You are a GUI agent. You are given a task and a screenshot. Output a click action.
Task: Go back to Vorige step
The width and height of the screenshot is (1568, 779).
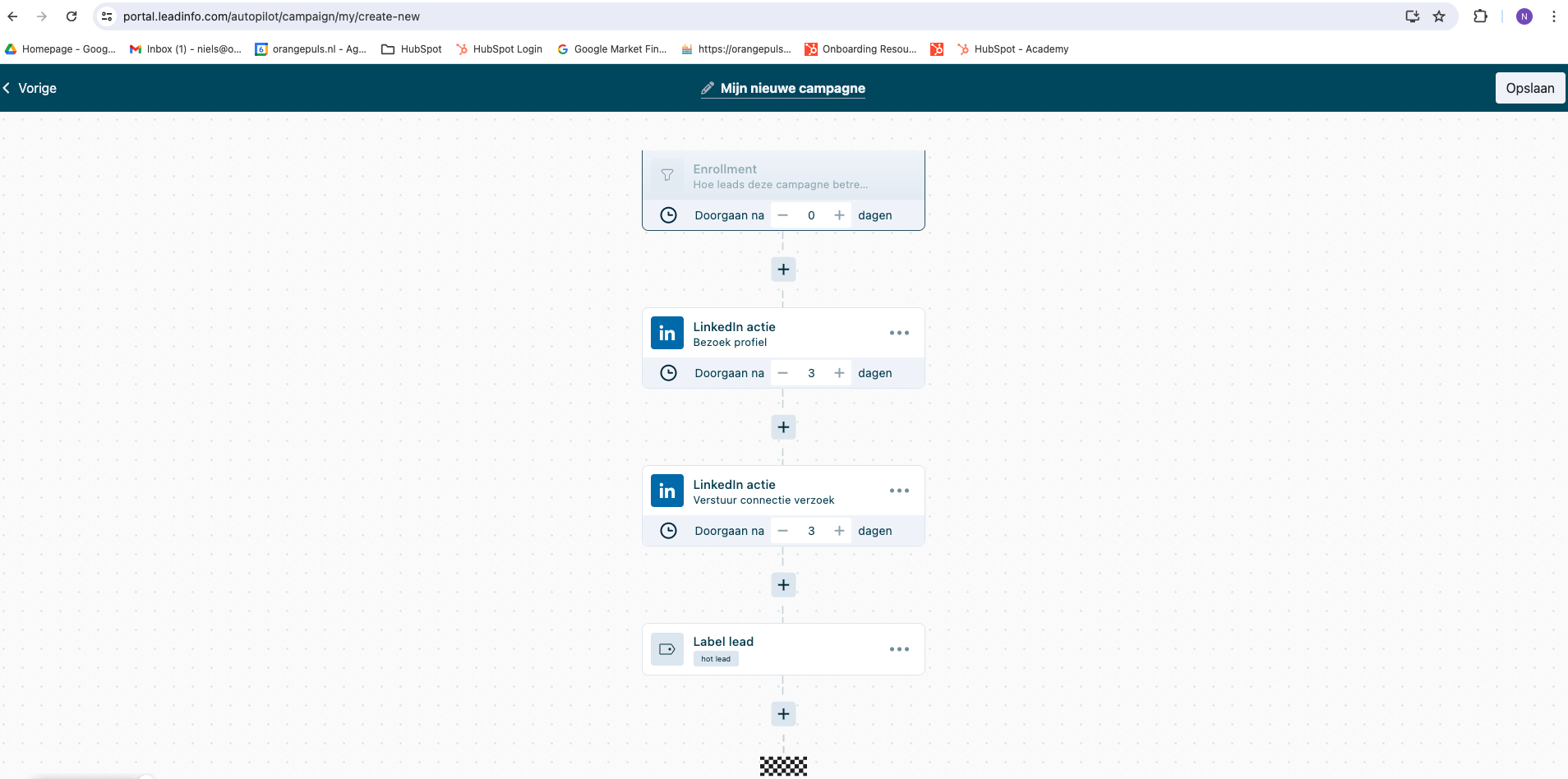[x=30, y=88]
